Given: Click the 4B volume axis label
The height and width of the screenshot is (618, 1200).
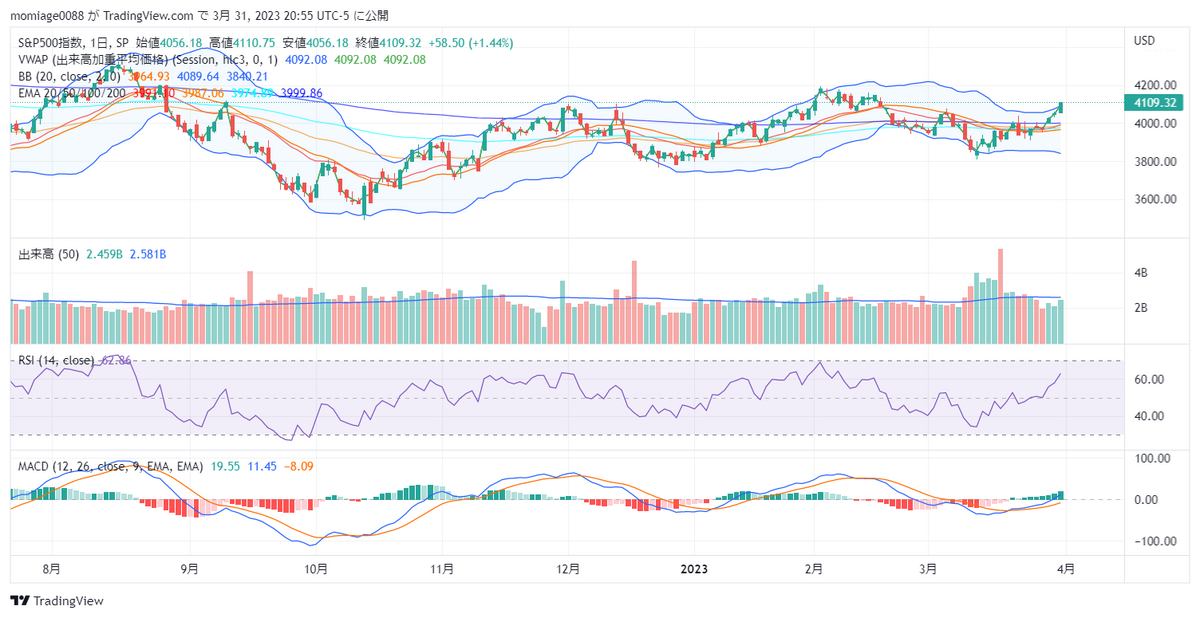Looking at the screenshot, I should pyautogui.click(x=1140, y=273).
